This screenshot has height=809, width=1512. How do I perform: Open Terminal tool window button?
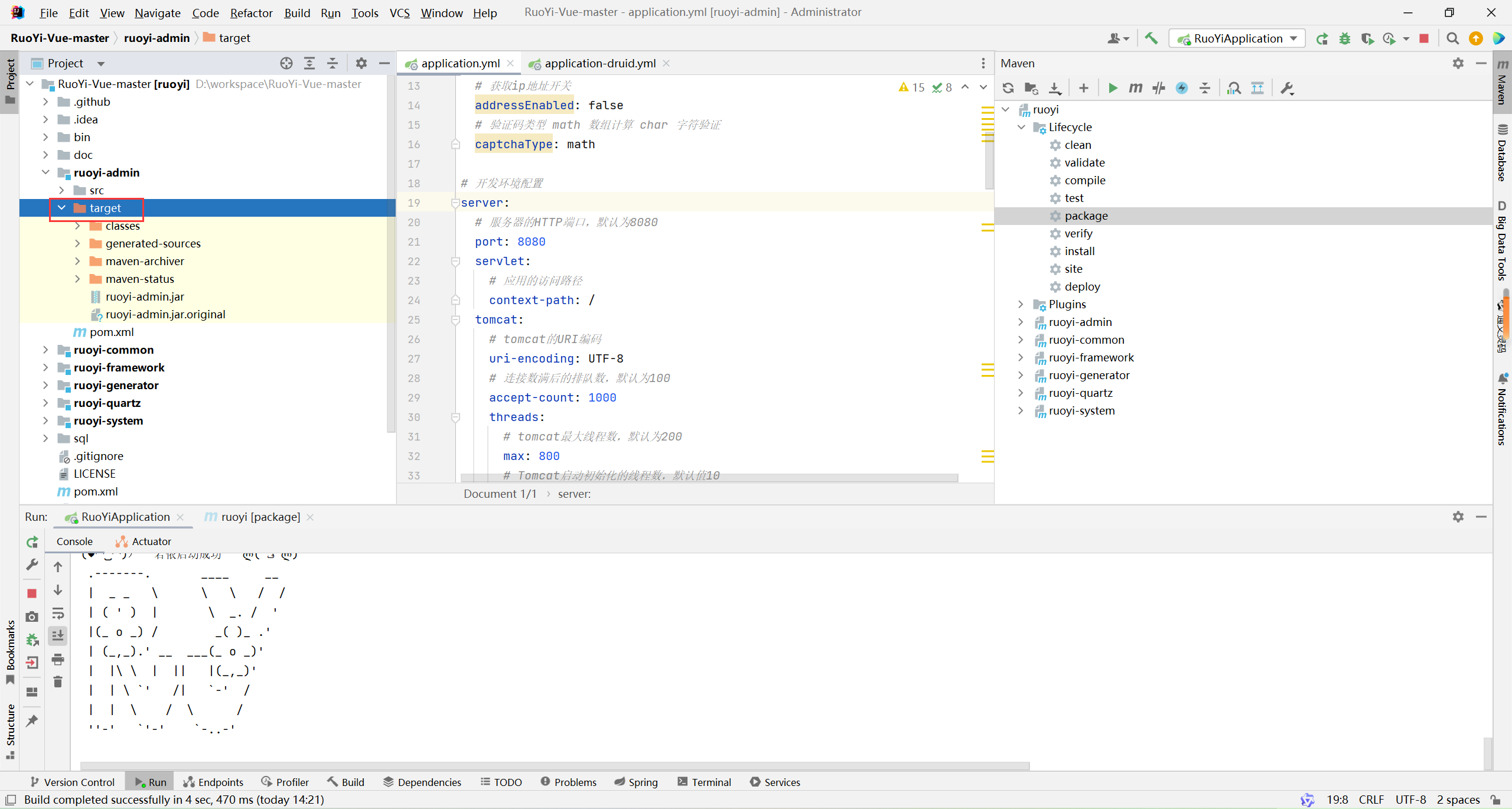704,782
